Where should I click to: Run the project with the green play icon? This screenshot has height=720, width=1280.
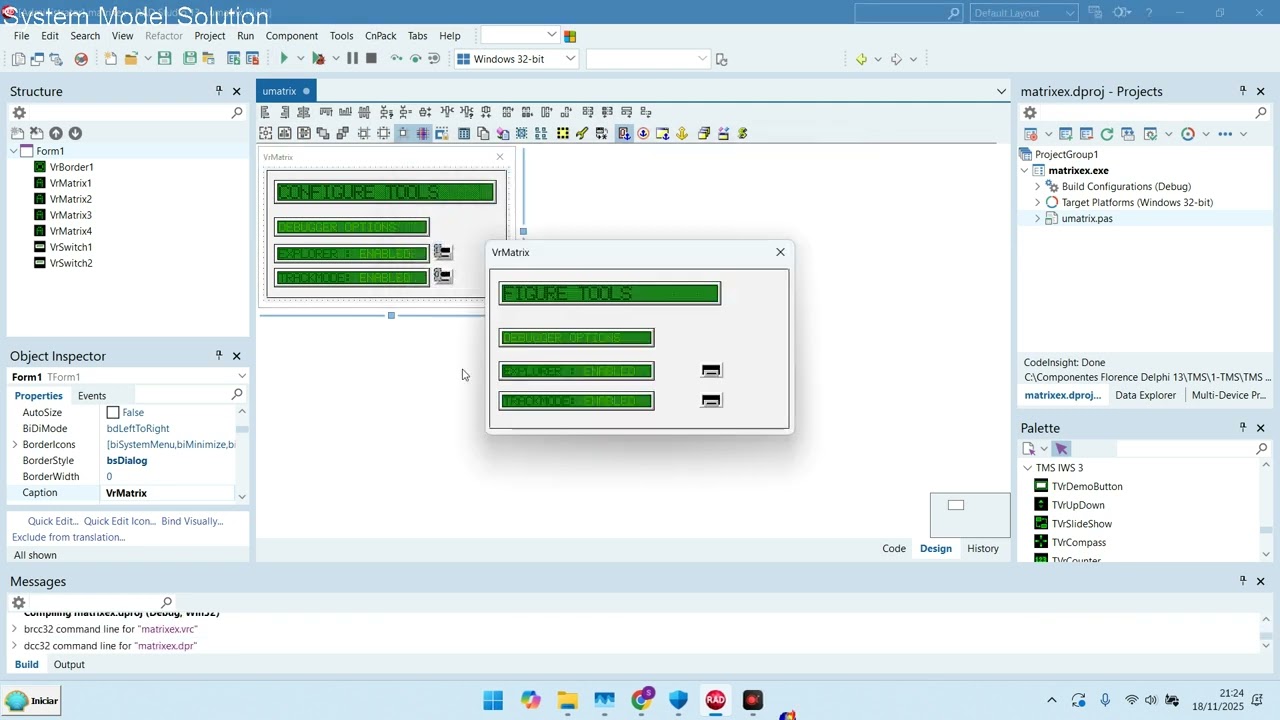point(284,59)
